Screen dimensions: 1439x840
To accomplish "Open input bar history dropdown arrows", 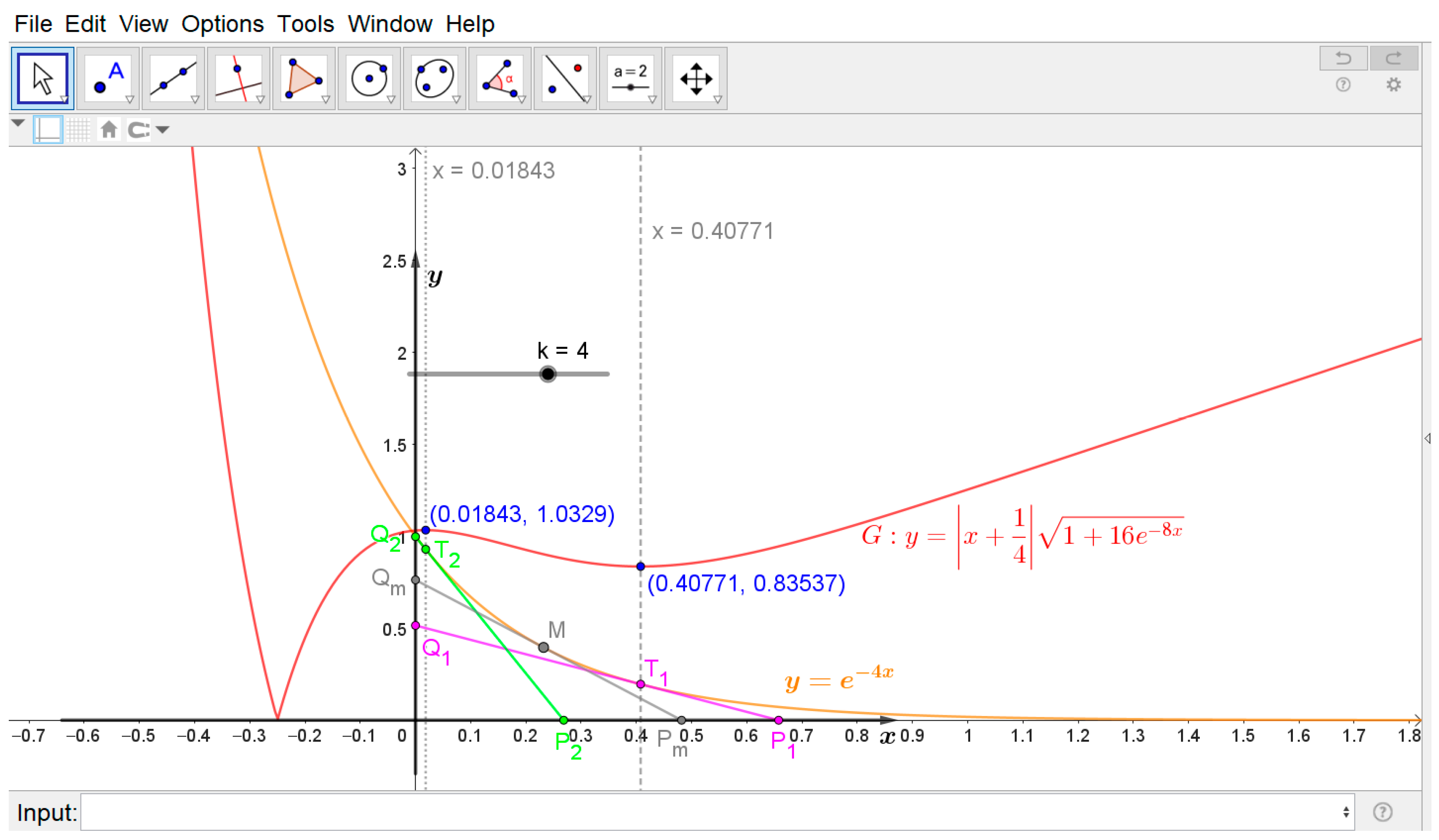I will point(1346,812).
